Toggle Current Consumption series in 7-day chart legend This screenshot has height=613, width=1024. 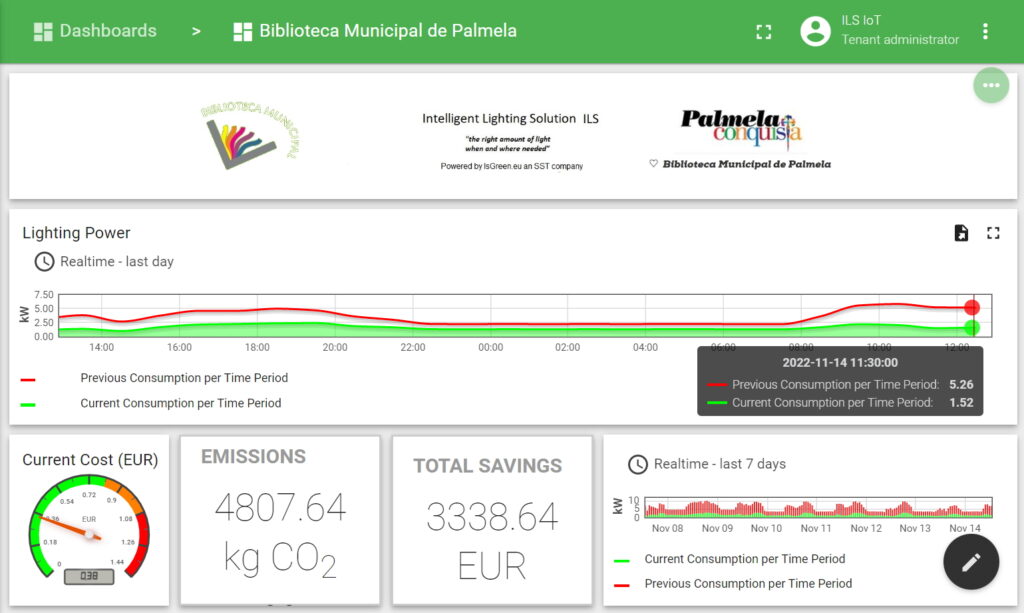click(x=744, y=559)
